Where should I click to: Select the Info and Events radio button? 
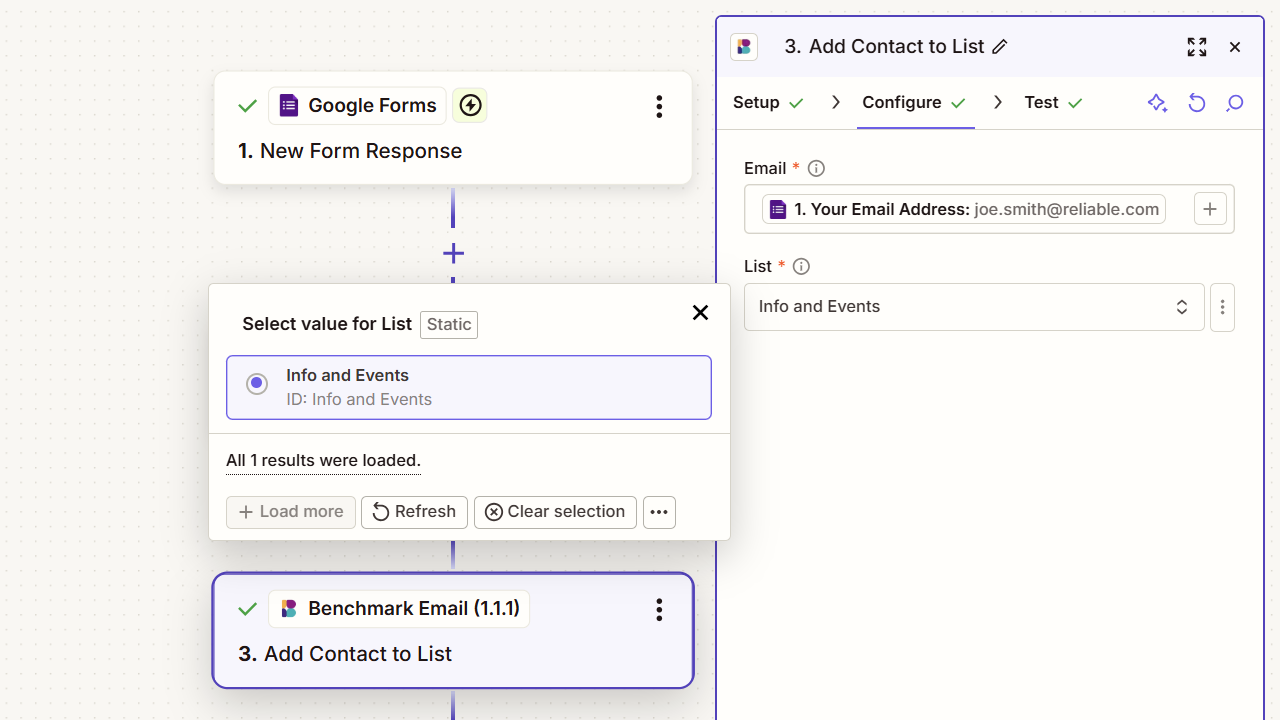[x=257, y=384]
